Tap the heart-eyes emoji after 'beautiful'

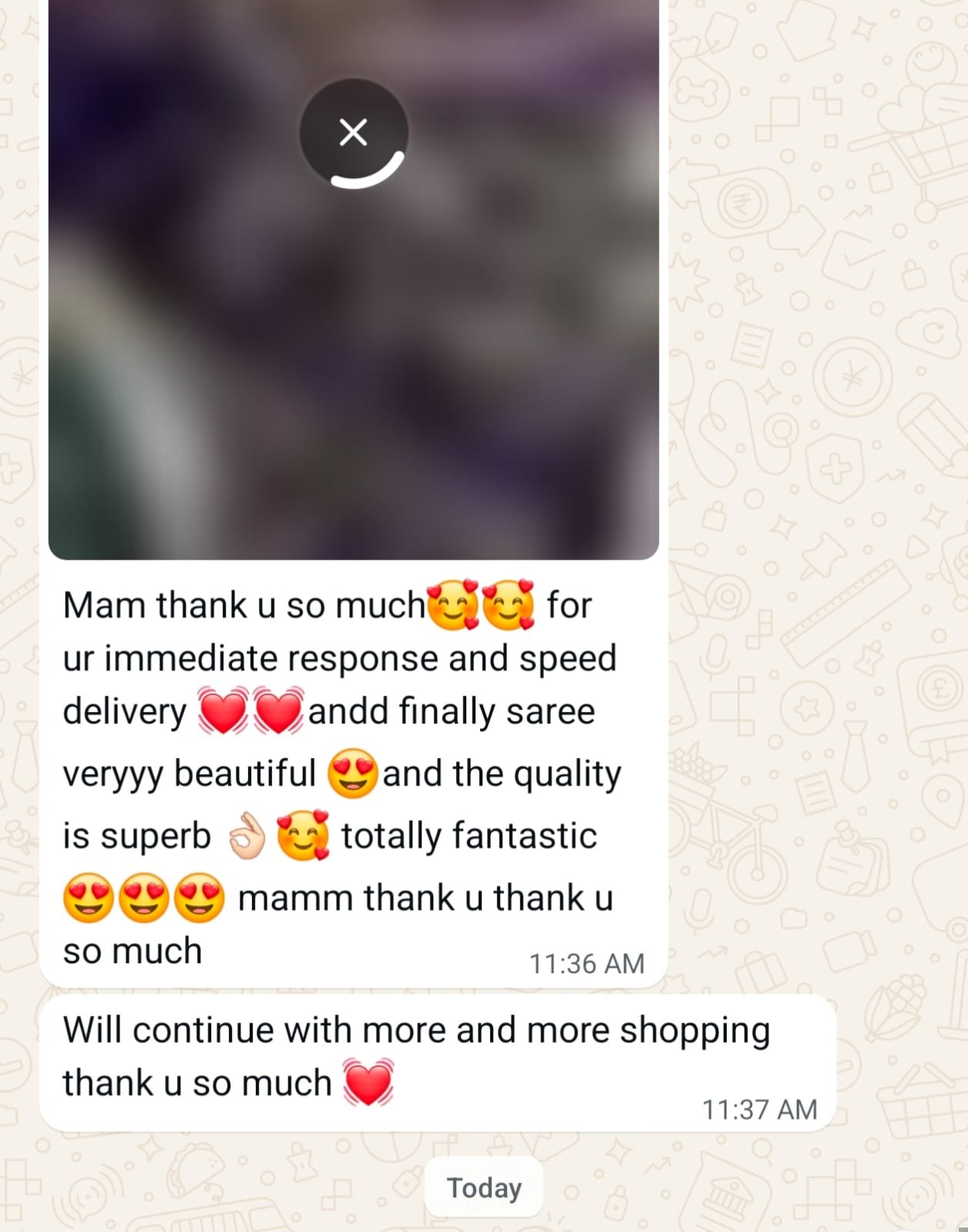click(353, 773)
